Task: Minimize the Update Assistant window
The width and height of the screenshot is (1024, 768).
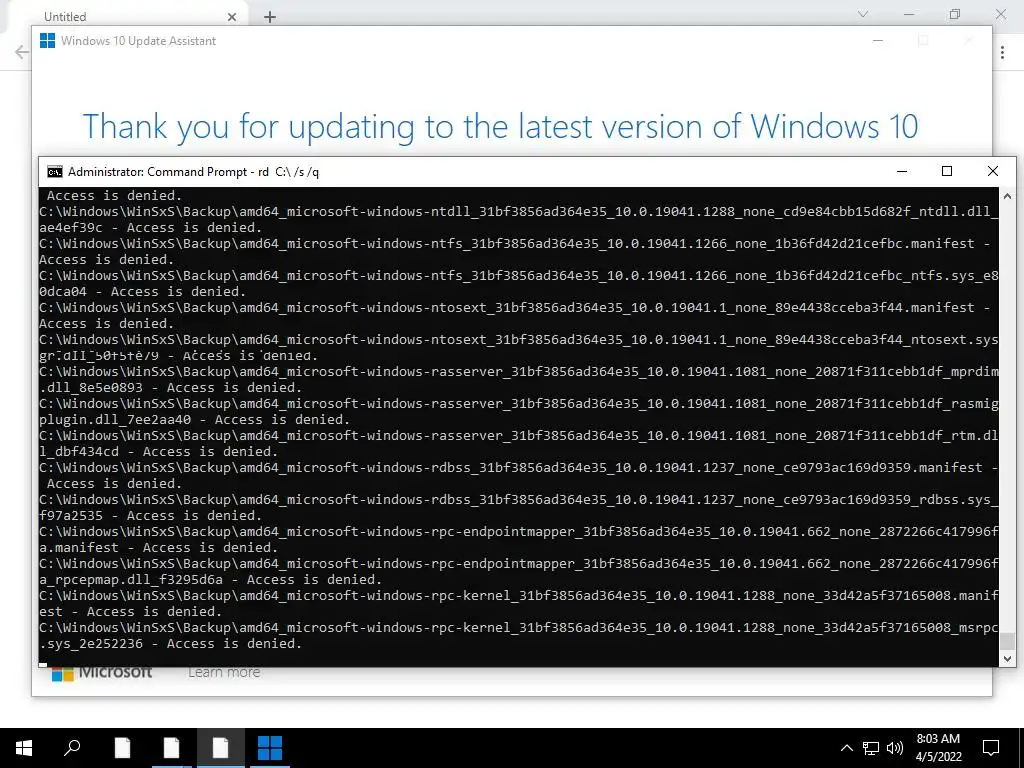Action: pyautogui.click(x=878, y=40)
